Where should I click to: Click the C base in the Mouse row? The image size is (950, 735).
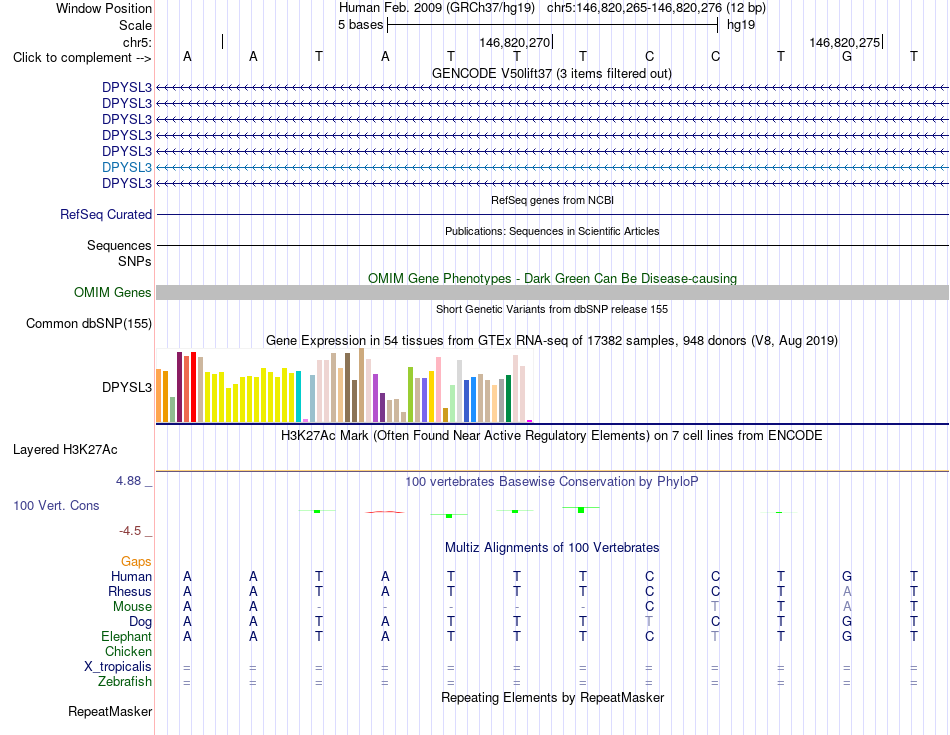pos(649,607)
